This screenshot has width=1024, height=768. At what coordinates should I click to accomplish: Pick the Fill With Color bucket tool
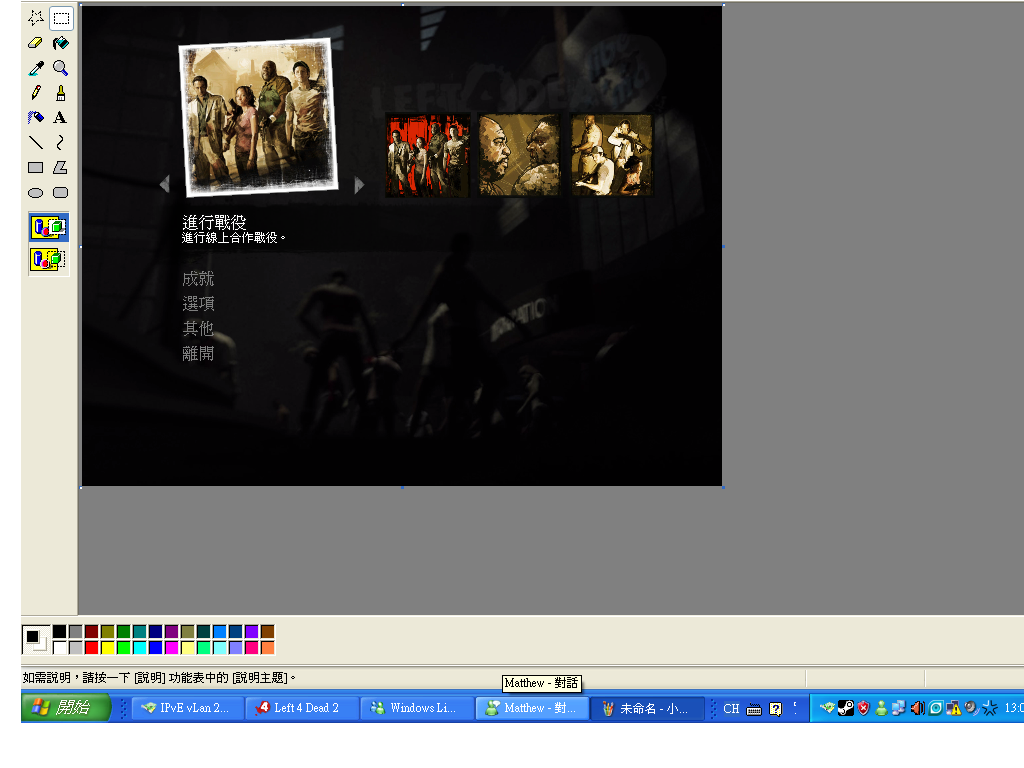point(61,43)
